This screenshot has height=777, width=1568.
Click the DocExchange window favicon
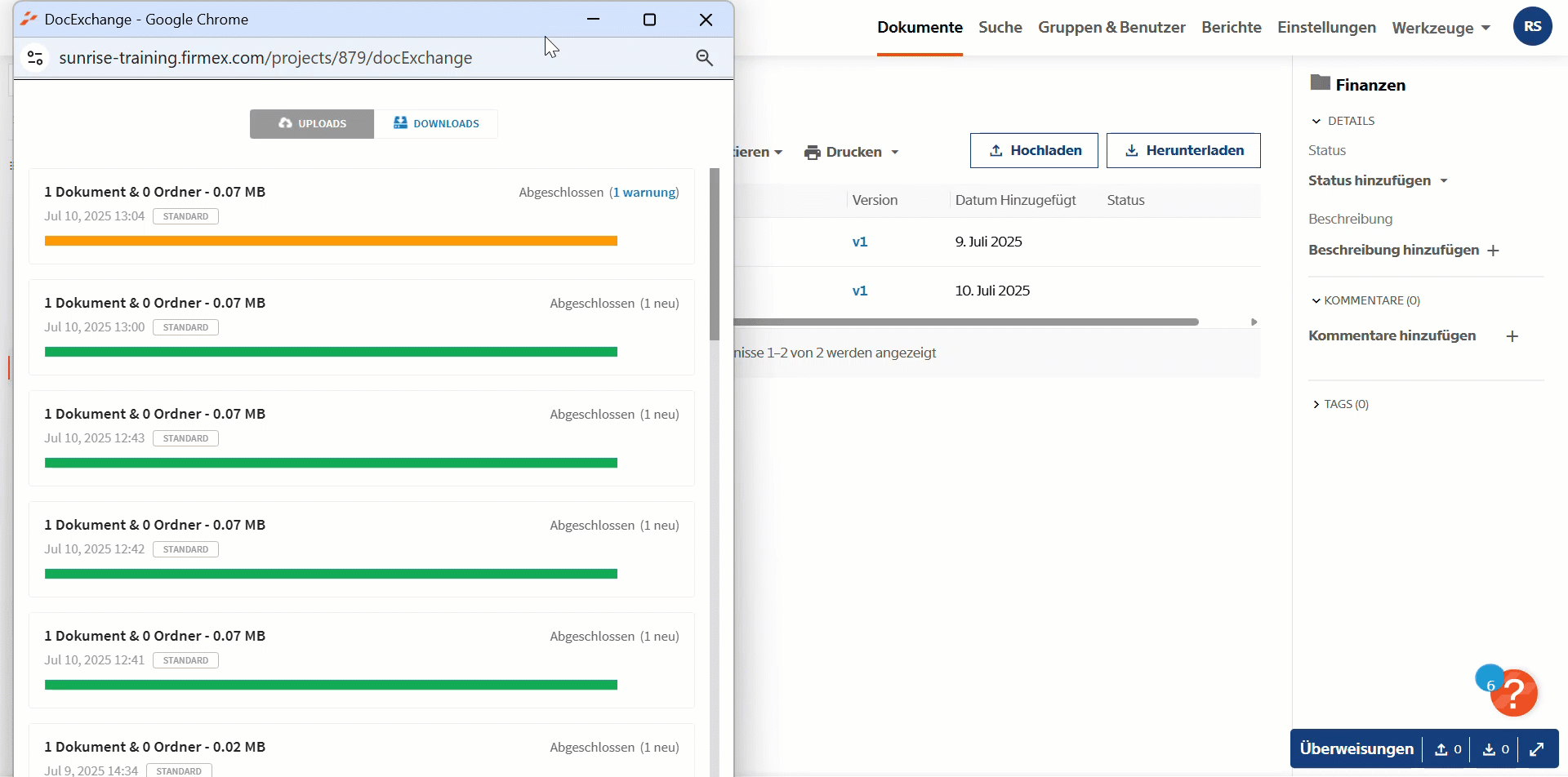[29, 19]
